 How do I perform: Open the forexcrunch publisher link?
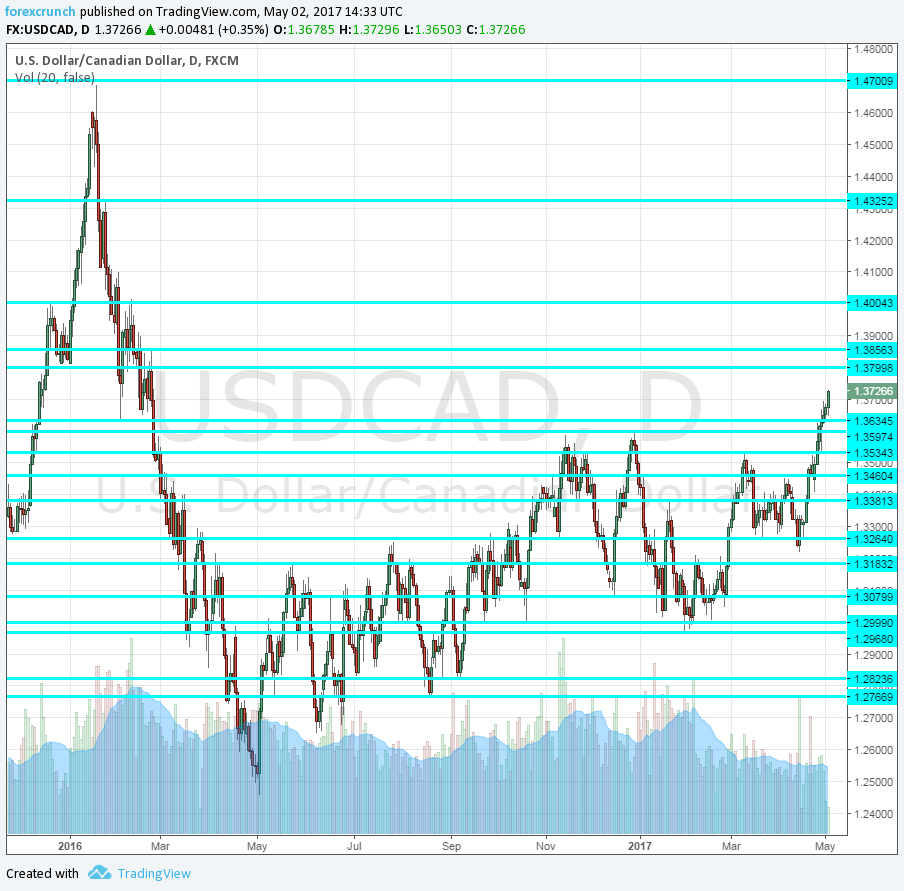(x=39, y=12)
